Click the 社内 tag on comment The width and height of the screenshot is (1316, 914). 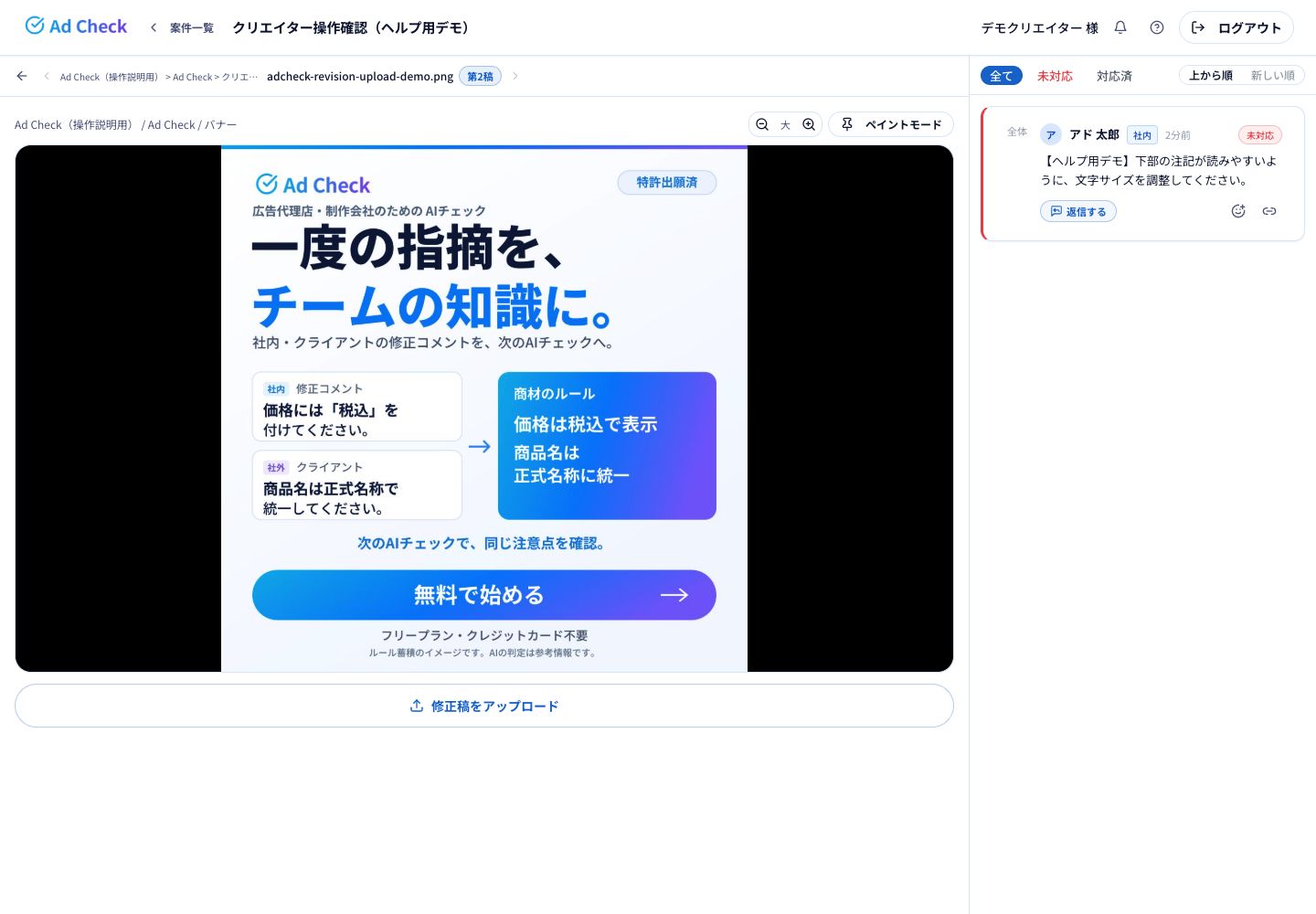pos(1142,135)
